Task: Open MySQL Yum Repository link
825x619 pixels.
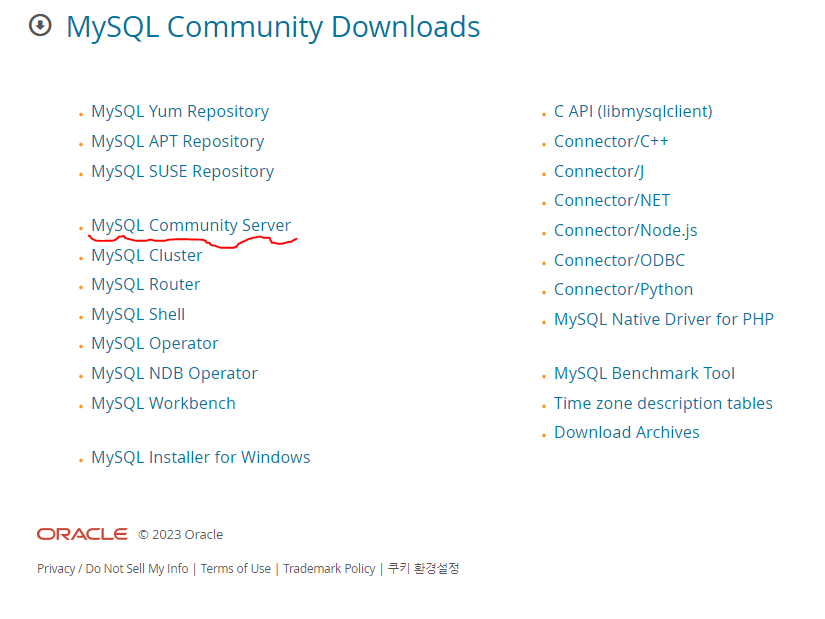Action: click(180, 112)
